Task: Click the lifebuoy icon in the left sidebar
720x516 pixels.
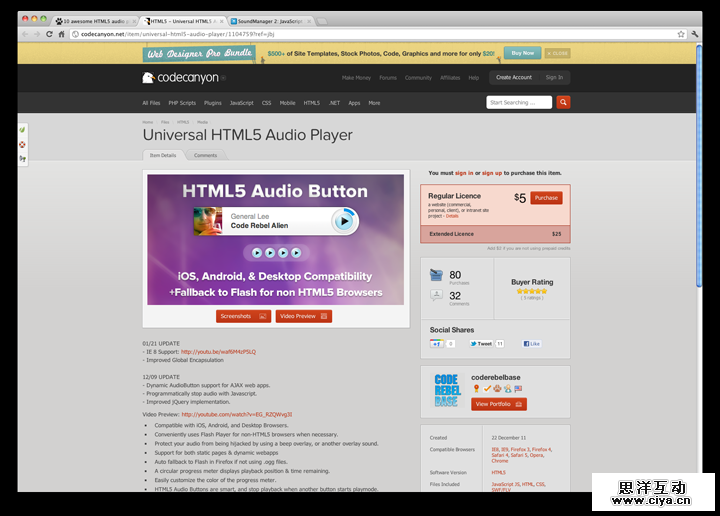Action: tap(22, 145)
